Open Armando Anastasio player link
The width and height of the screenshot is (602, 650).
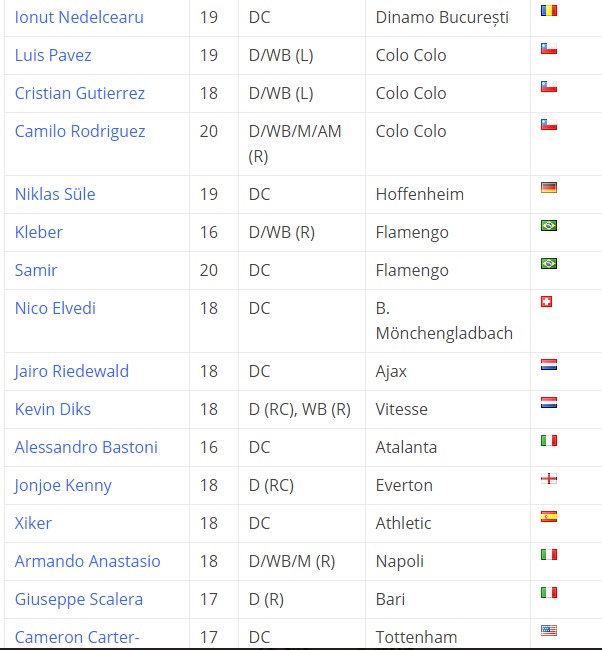(x=87, y=561)
